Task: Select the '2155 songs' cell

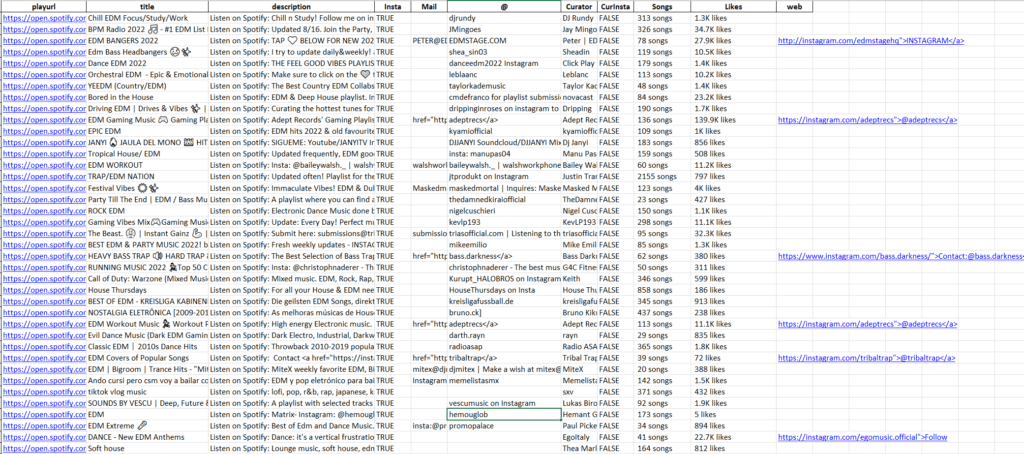Action: click(x=663, y=176)
